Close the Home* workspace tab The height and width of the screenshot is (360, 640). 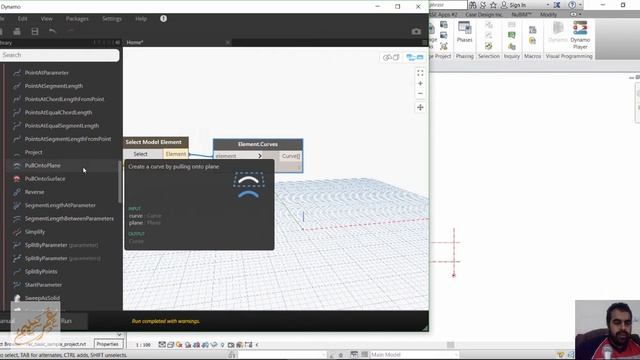(x=228, y=42)
